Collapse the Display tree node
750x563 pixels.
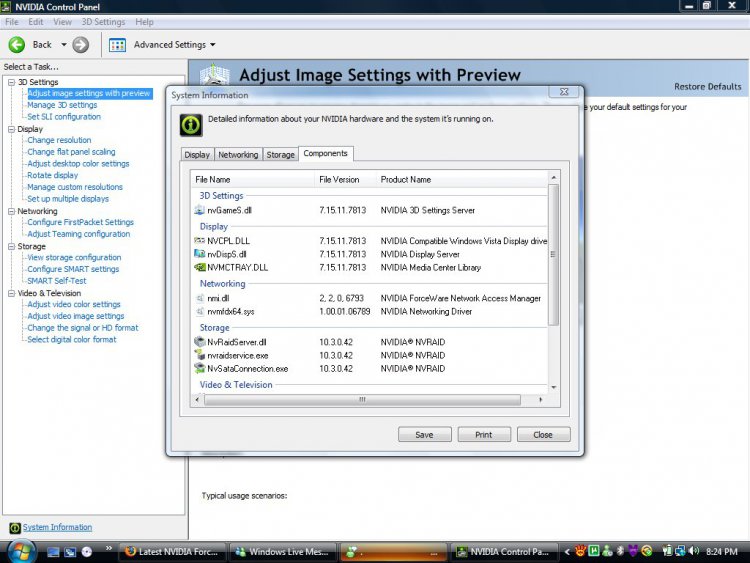point(11,129)
